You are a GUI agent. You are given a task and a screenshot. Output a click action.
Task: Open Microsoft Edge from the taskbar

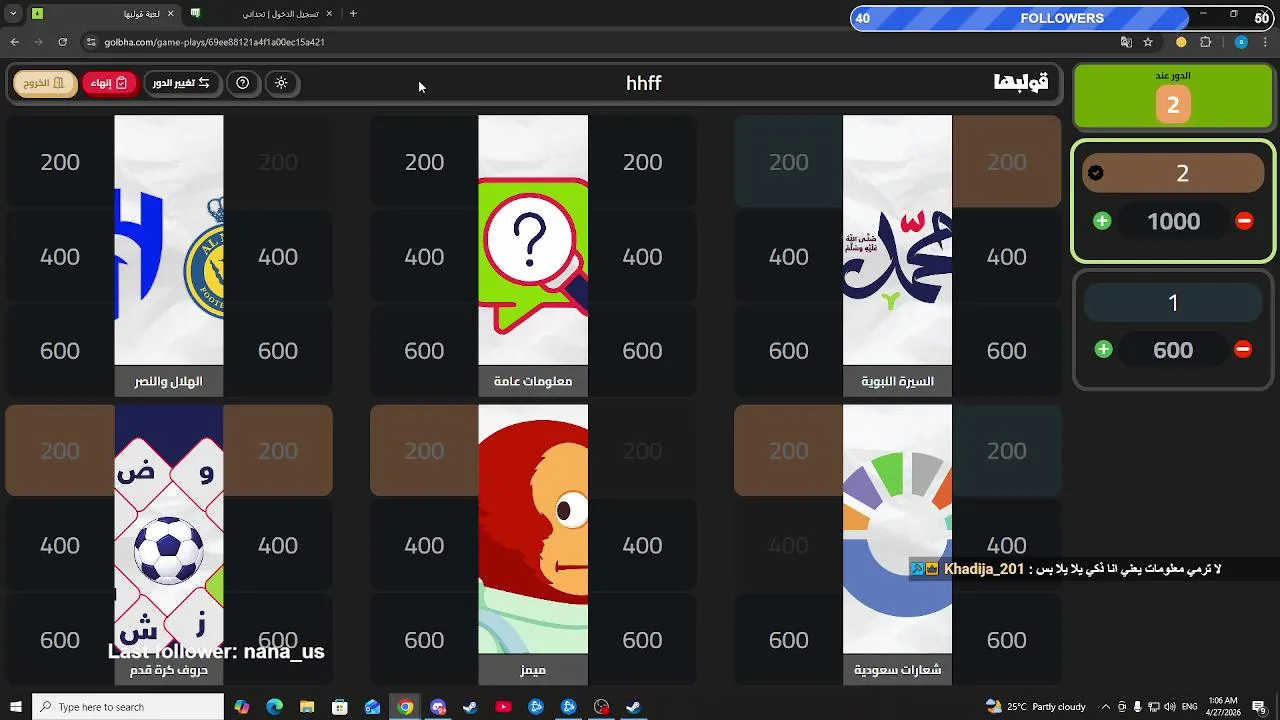pyautogui.click(x=274, y=707)
